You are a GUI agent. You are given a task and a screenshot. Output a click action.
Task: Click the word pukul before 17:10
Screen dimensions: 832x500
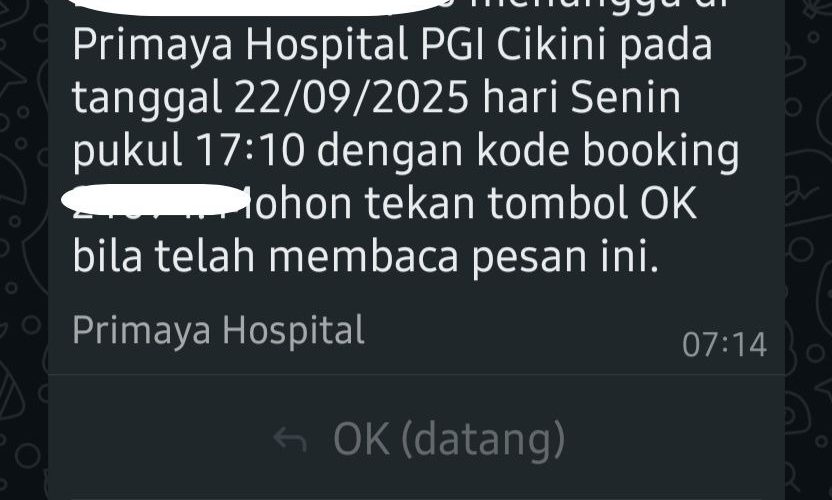pos(127,153)
